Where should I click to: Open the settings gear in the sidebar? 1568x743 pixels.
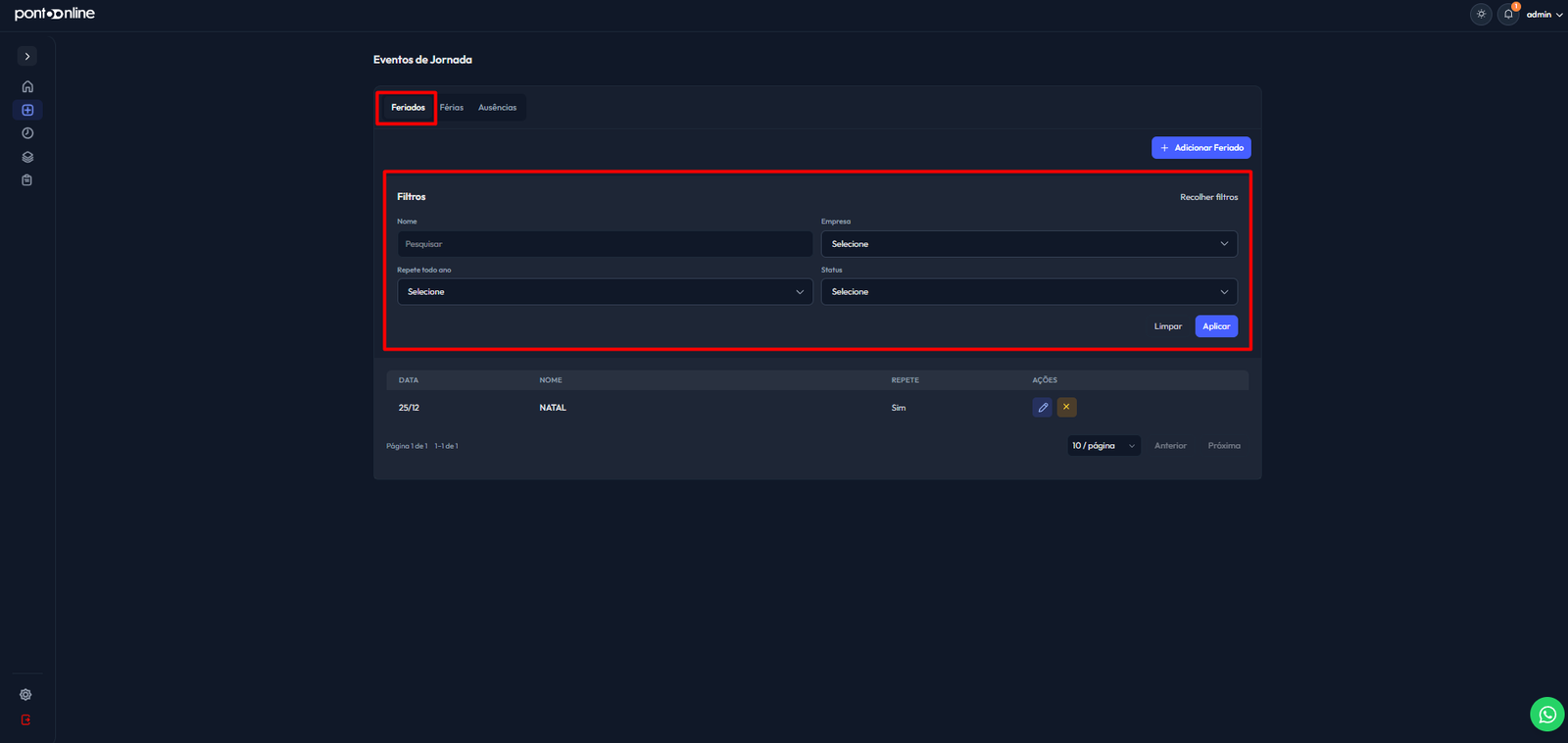click(25, 695)
